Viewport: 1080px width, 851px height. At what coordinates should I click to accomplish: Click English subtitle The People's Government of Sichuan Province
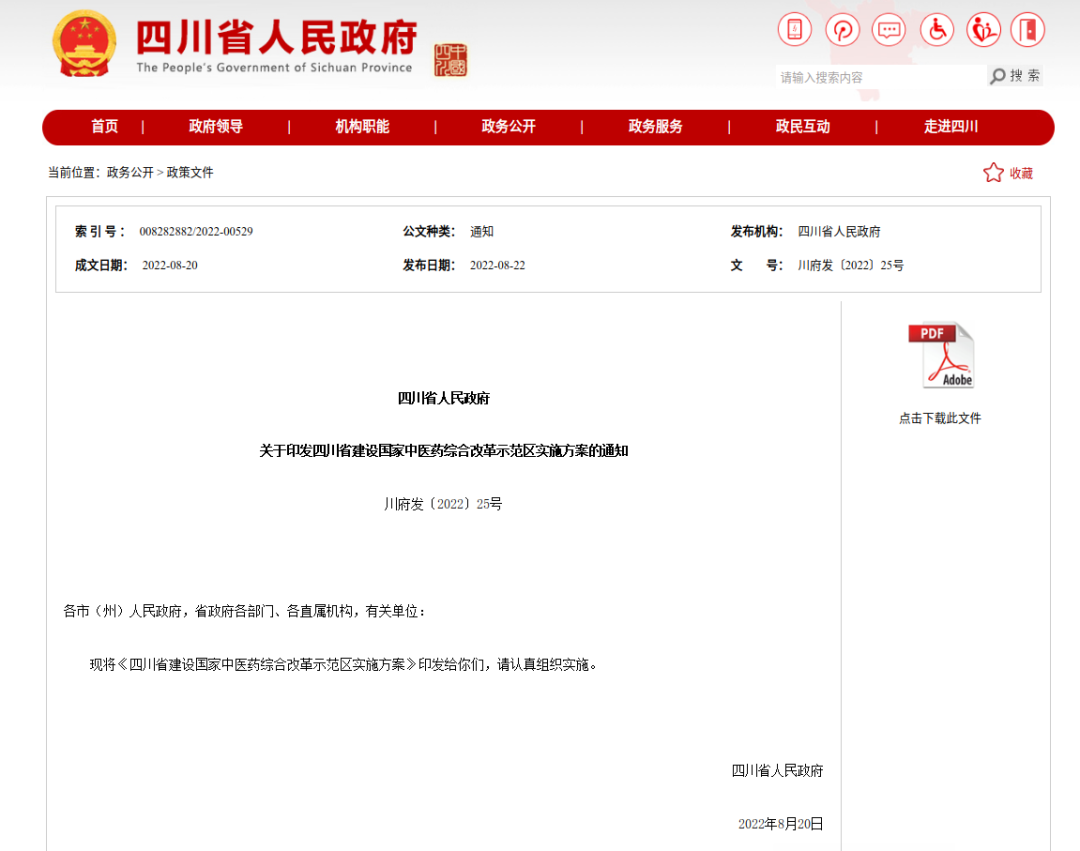(x=274, y=67)
